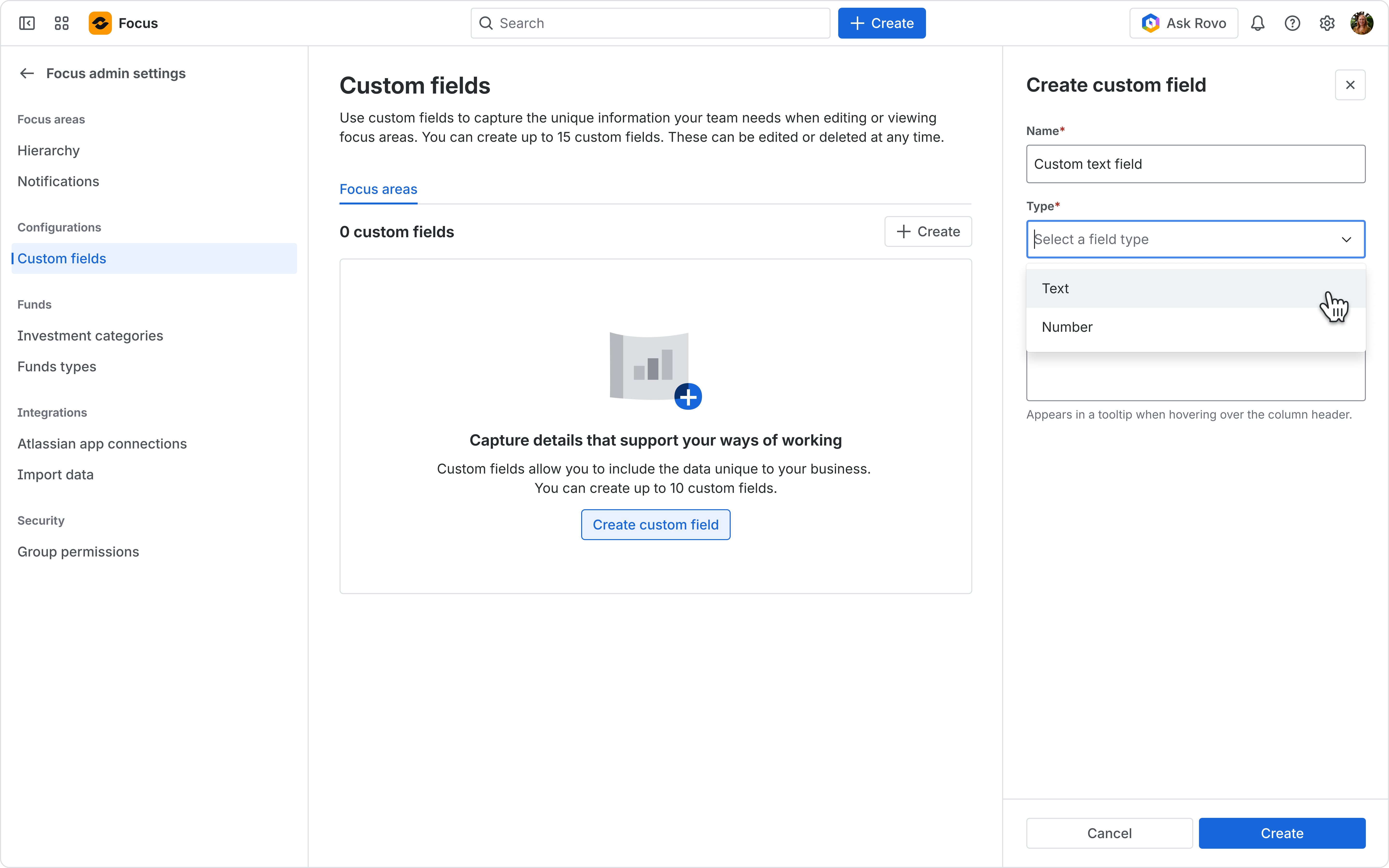Edit the Name input field
1389x868 pixels.
1196,164
